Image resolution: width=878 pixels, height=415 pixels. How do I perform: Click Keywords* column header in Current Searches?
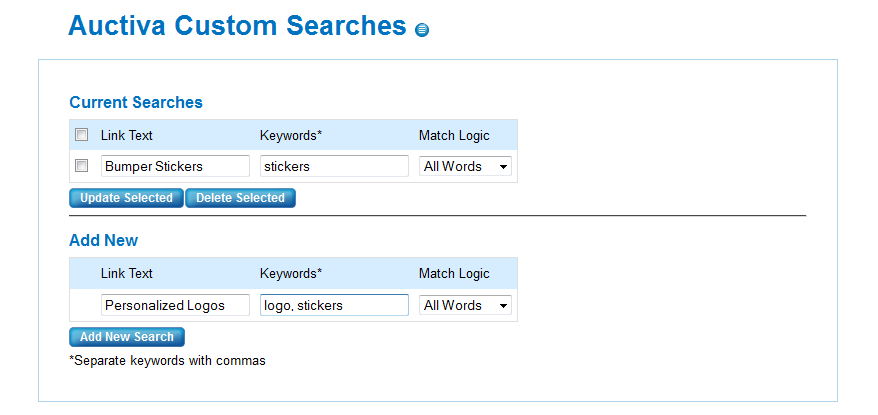[x=291, y=135]
